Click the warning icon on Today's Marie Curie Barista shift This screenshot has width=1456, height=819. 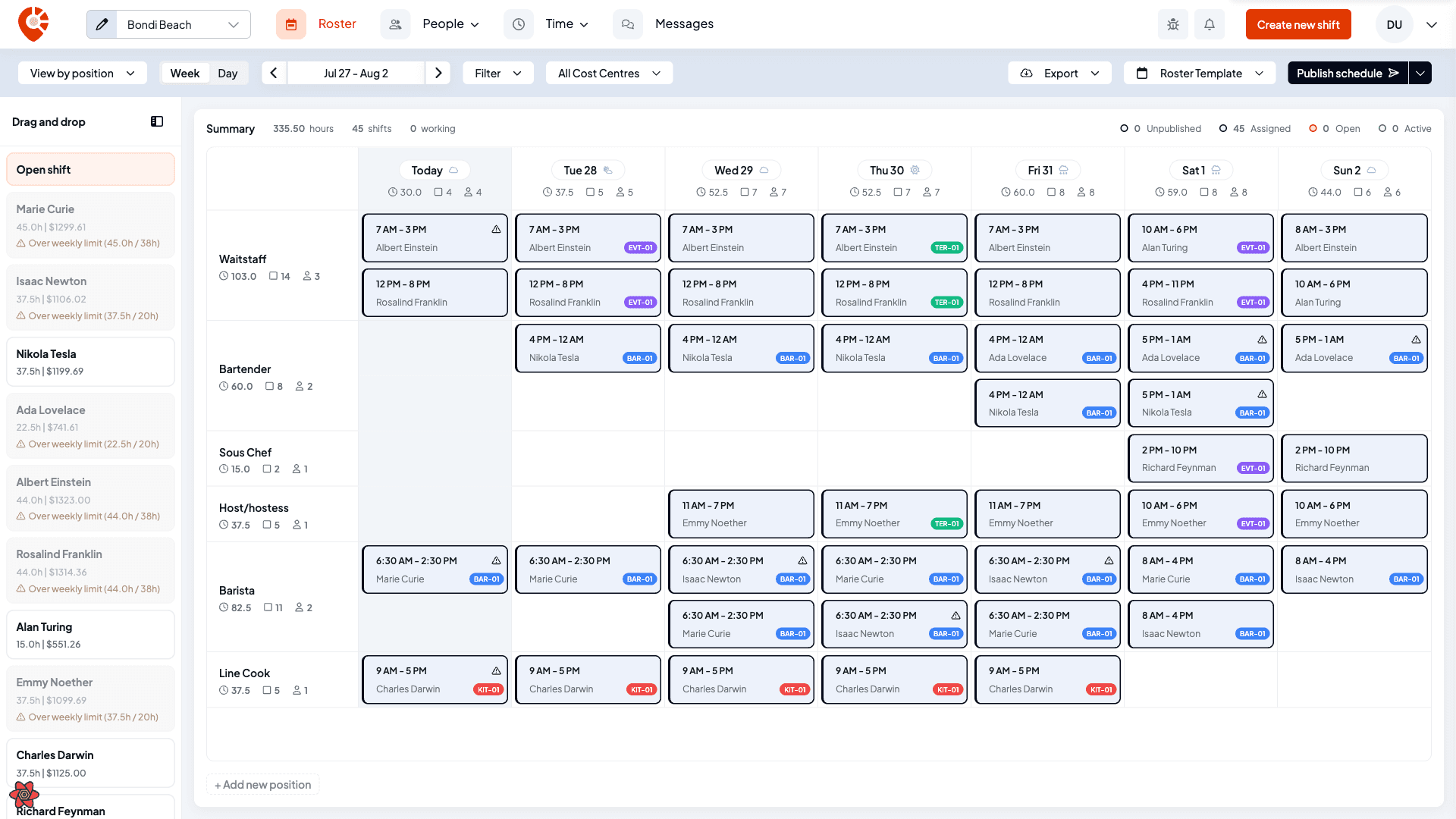click(x=496, y=560)
